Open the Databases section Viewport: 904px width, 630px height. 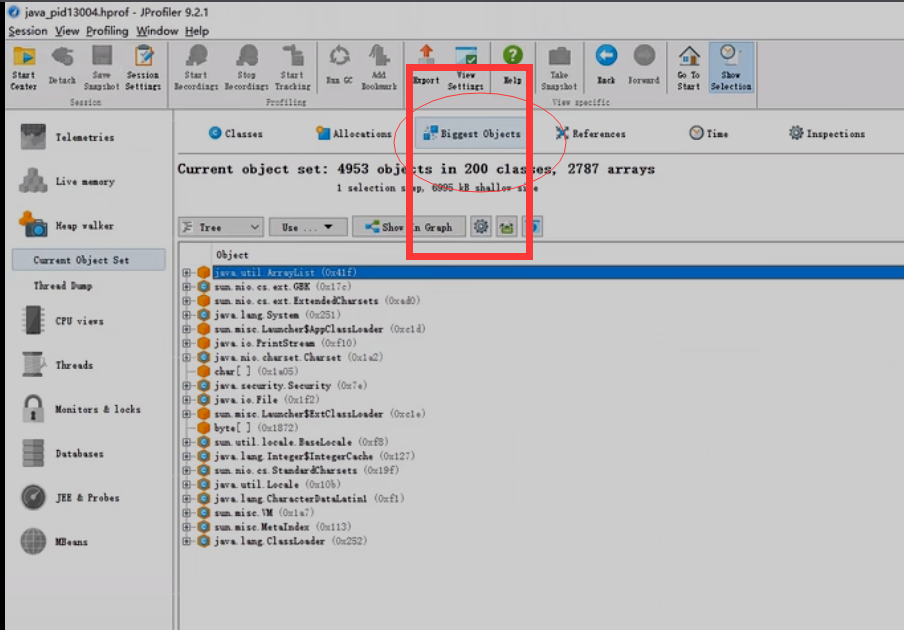63,453
